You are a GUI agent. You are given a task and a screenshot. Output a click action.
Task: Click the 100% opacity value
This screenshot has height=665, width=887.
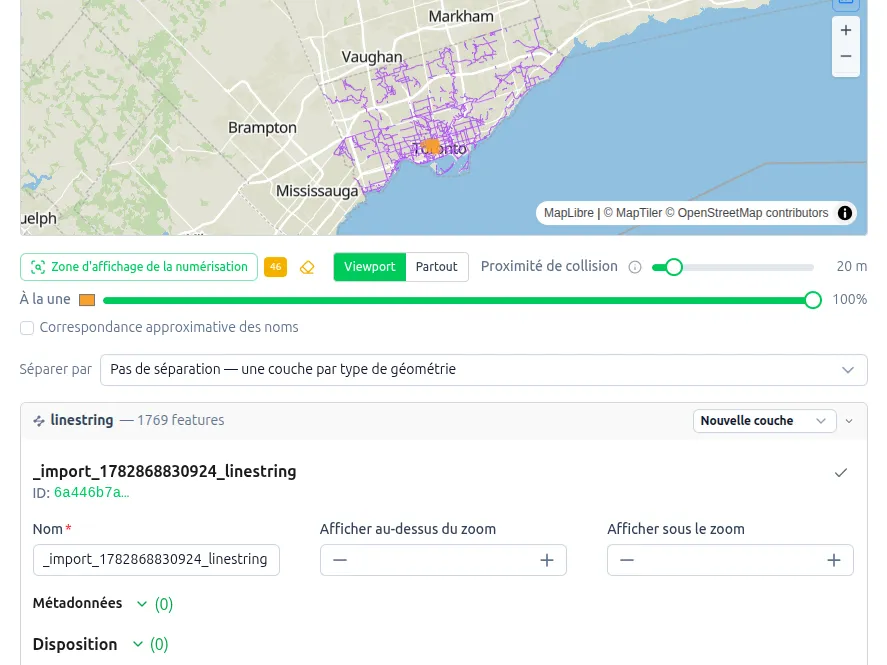850,300
